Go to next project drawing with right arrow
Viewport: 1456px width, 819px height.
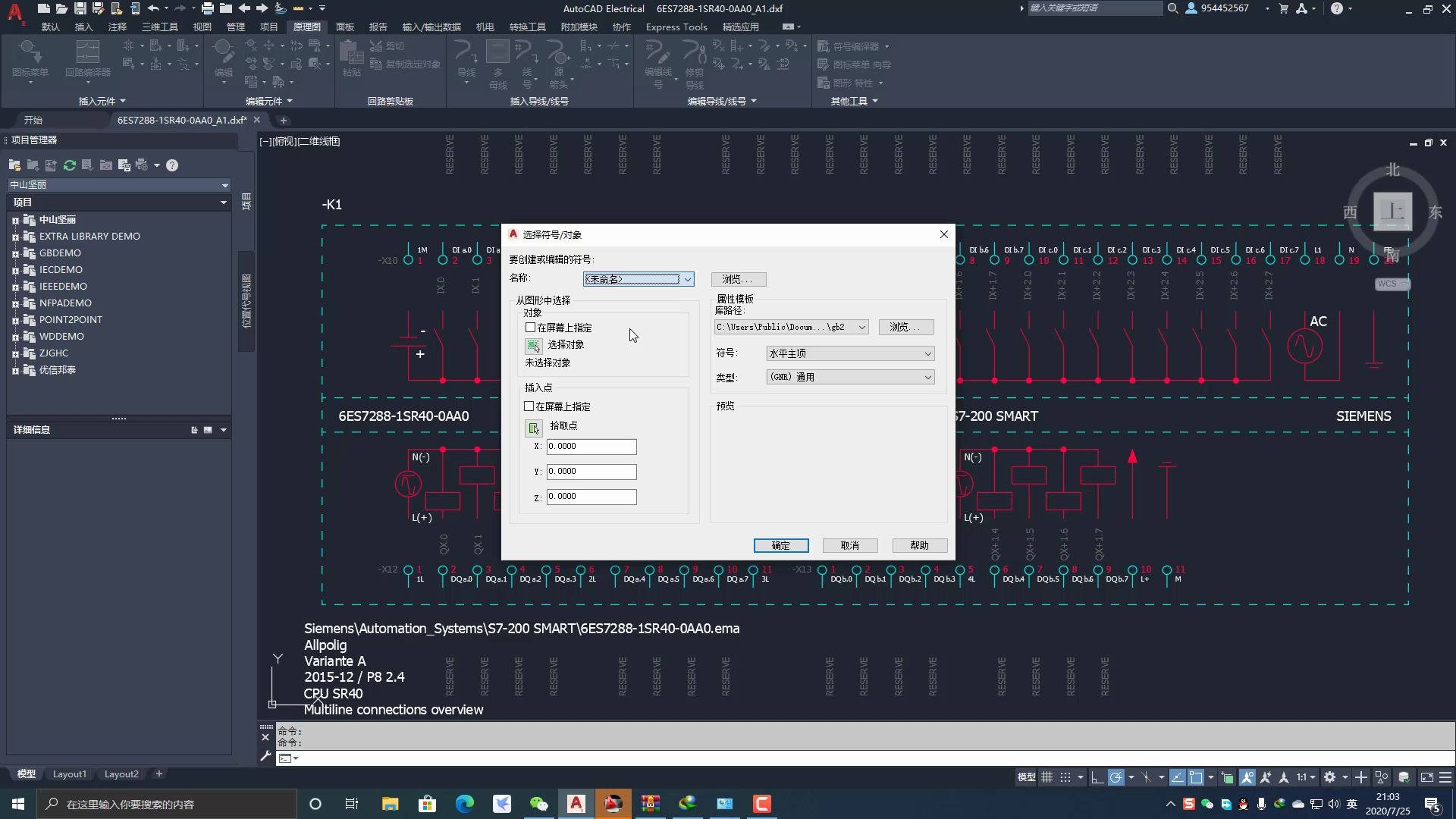(262, 8)
